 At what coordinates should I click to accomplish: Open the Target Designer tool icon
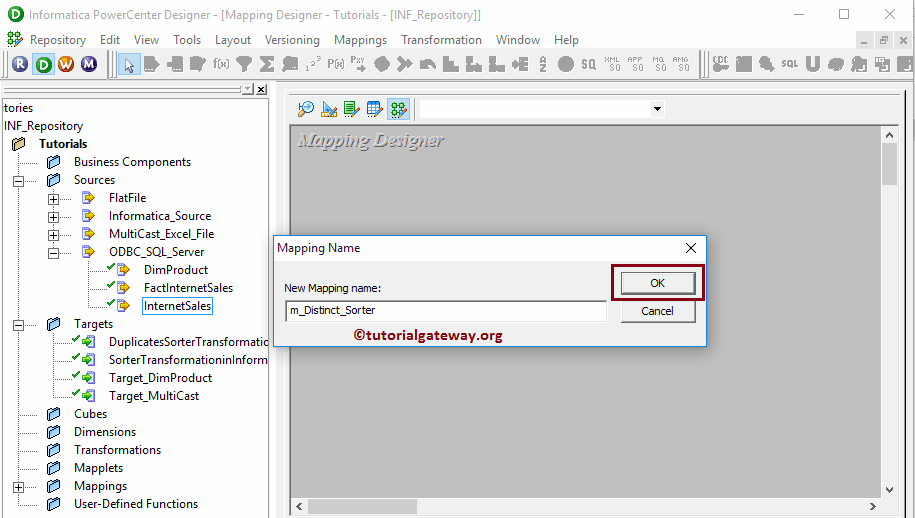(329, 109)
